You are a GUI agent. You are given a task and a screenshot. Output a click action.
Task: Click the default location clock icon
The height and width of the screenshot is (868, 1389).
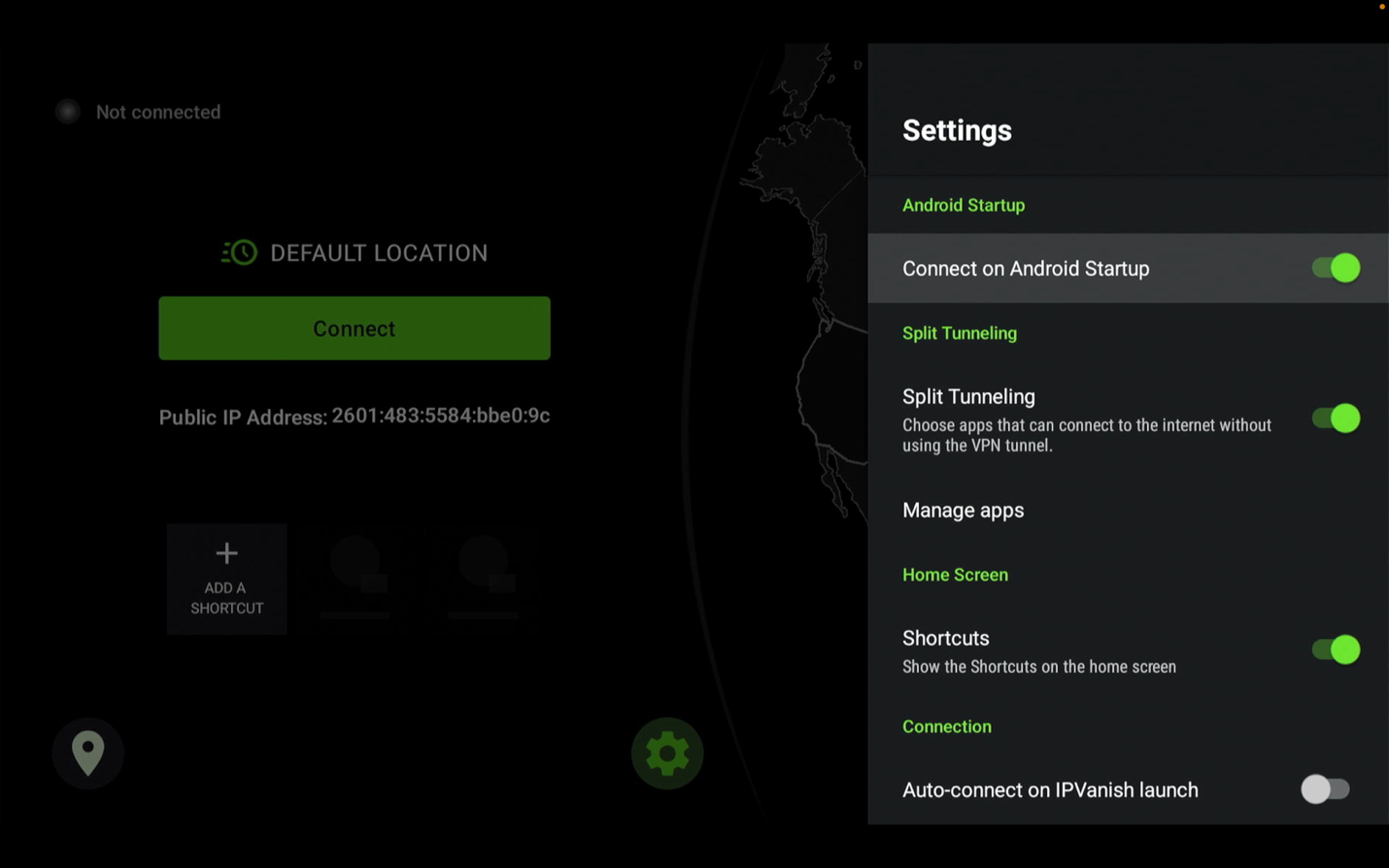[x=239, y=252]
